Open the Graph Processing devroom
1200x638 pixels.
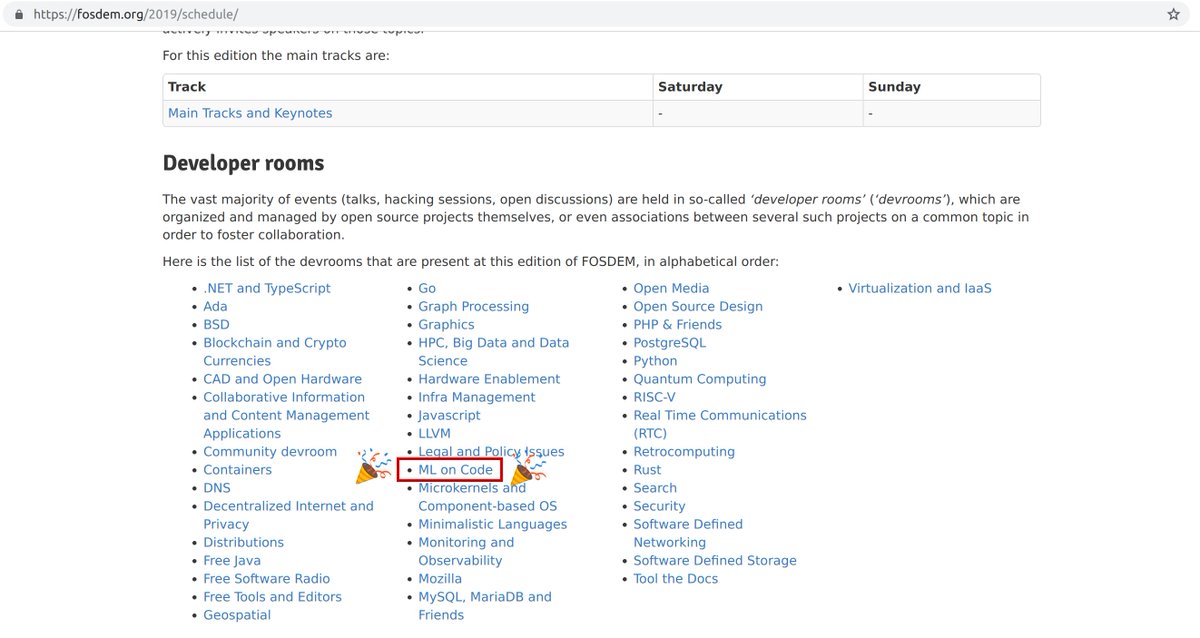tap(473, 306)
